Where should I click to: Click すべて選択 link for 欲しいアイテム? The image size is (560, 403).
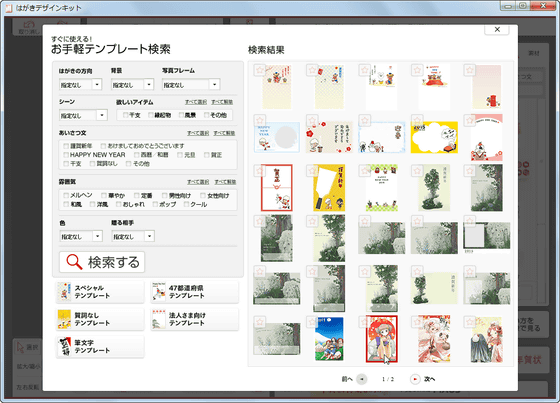pyautogui.click(x=196, y=102)
